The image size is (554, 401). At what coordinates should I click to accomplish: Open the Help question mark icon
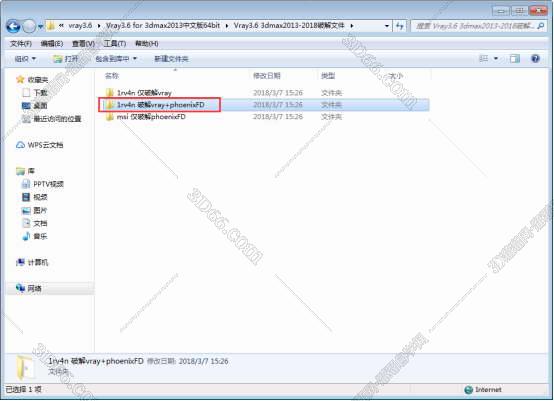tap(535, 59)
